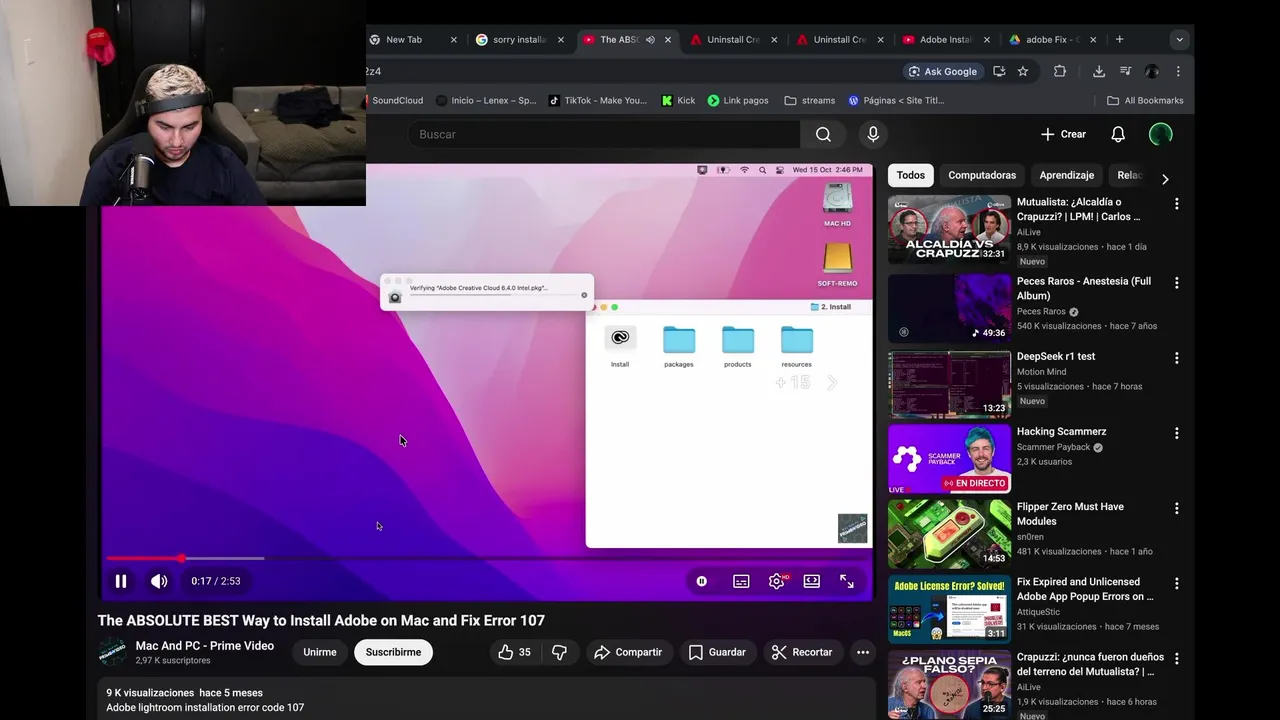This screenshot has width=1280, height=720.
Task: Toggle autoplay switch in player controls
Action: pos(702,581)
